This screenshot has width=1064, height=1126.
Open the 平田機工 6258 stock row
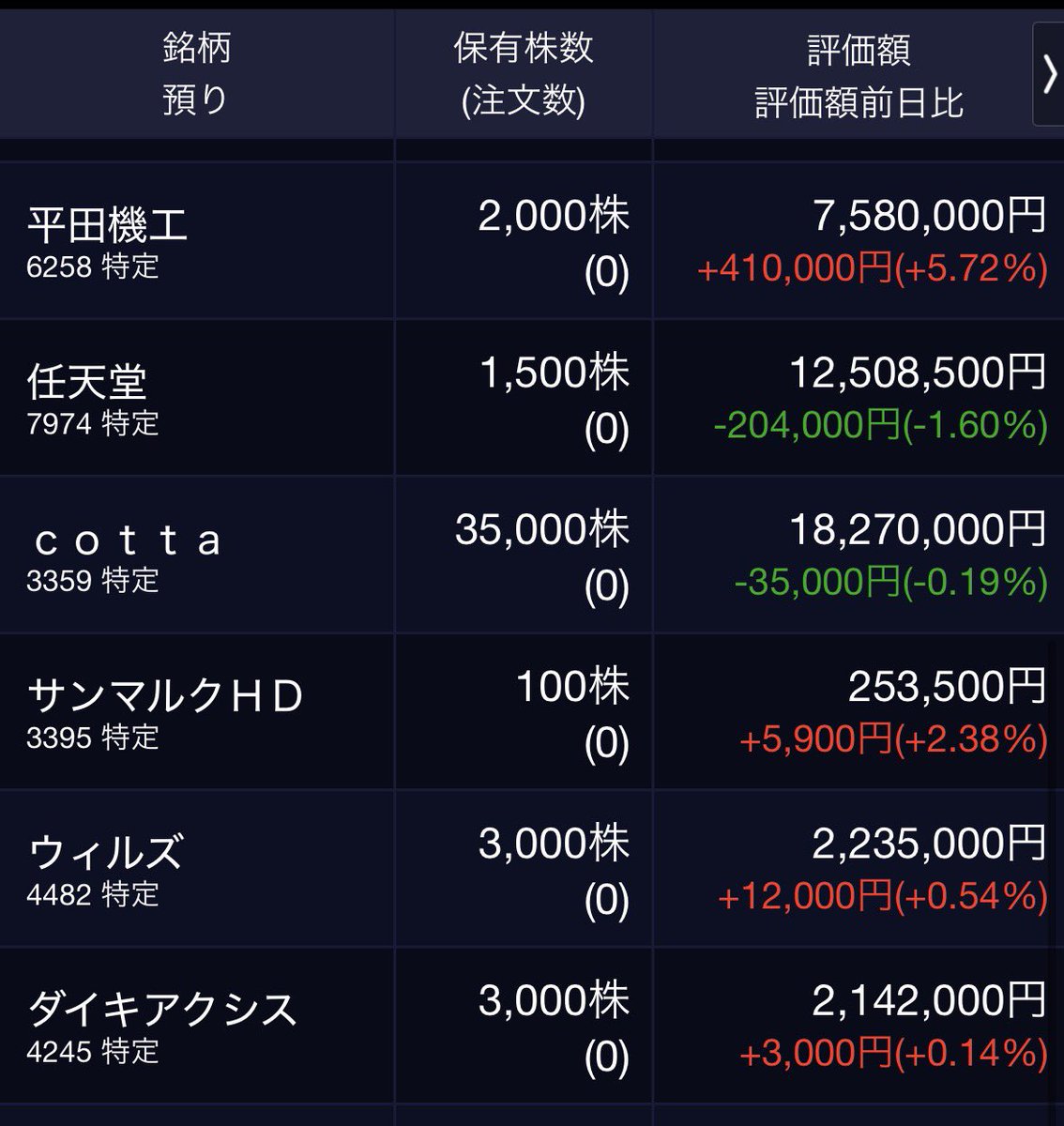point(532,241)
